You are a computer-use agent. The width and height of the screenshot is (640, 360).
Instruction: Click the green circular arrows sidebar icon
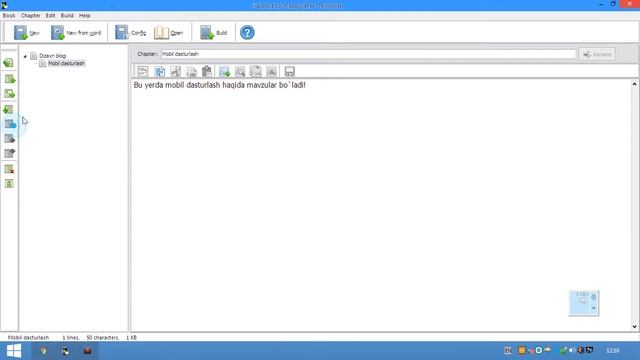(x=9, y=63)
